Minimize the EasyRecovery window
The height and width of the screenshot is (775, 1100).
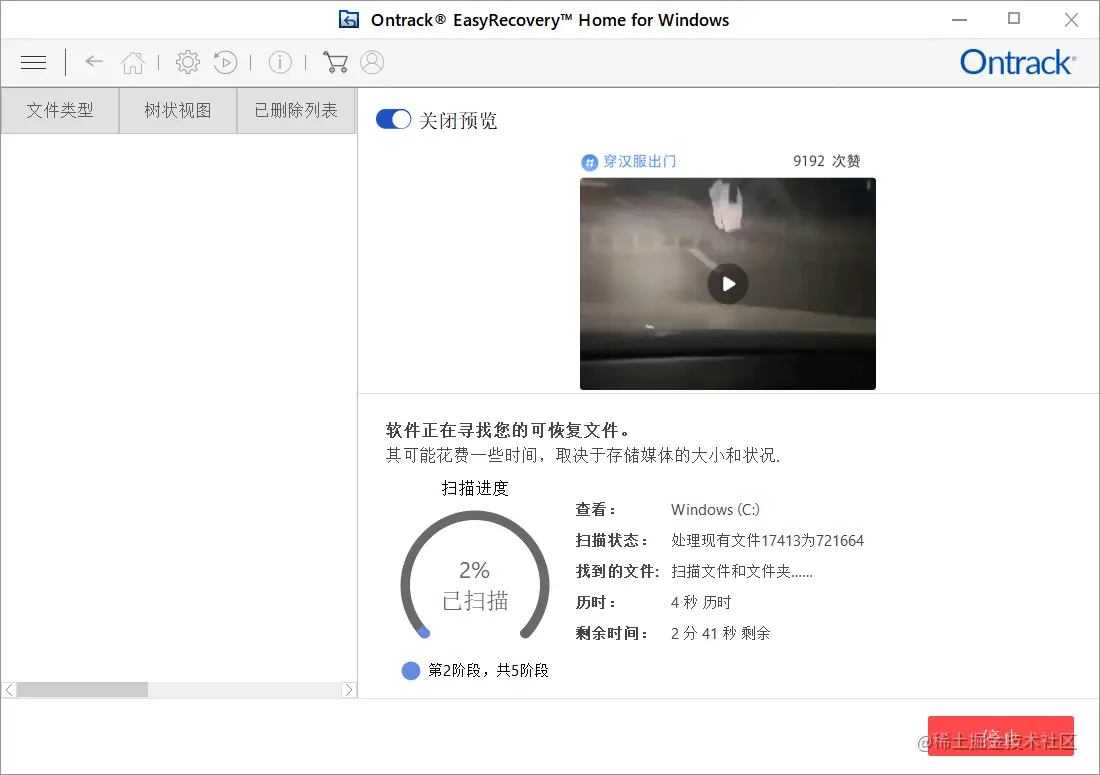coord(959,20)
